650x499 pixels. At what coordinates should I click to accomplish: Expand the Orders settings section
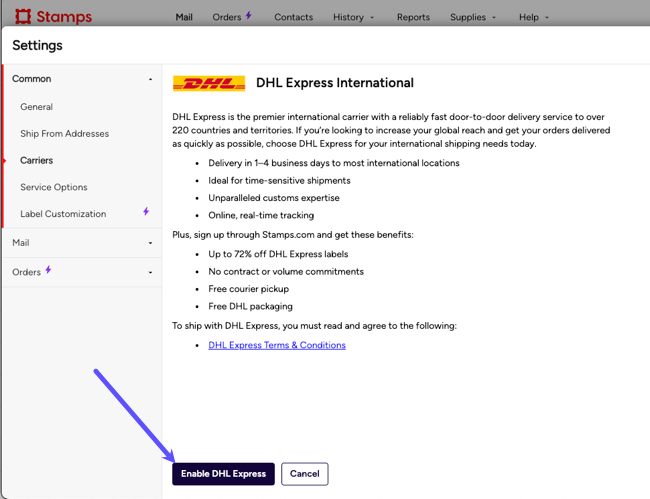pyautogui.click(x=82, y=272)
